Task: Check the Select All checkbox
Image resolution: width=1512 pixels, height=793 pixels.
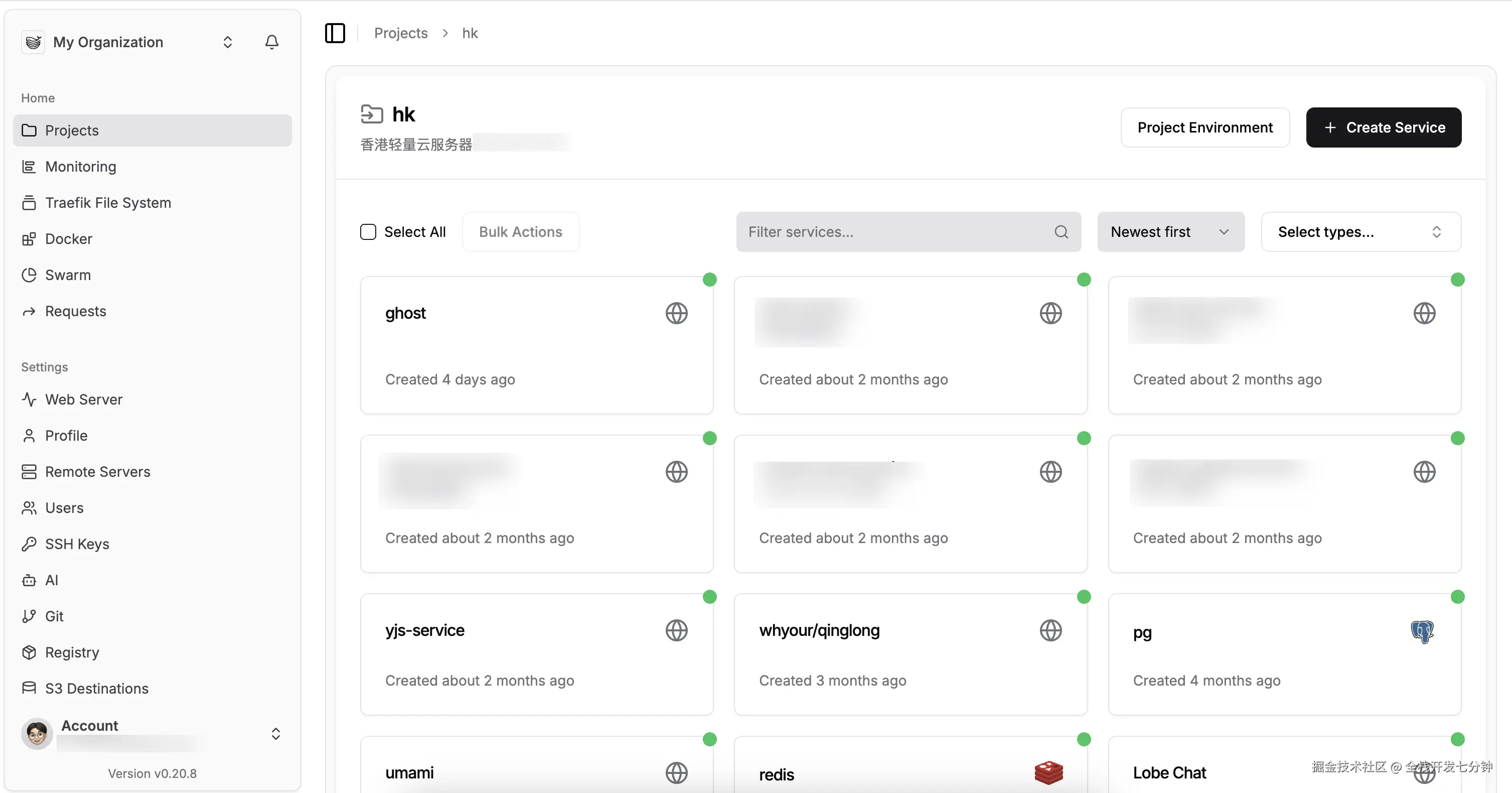Action: [x=368, y=232]
